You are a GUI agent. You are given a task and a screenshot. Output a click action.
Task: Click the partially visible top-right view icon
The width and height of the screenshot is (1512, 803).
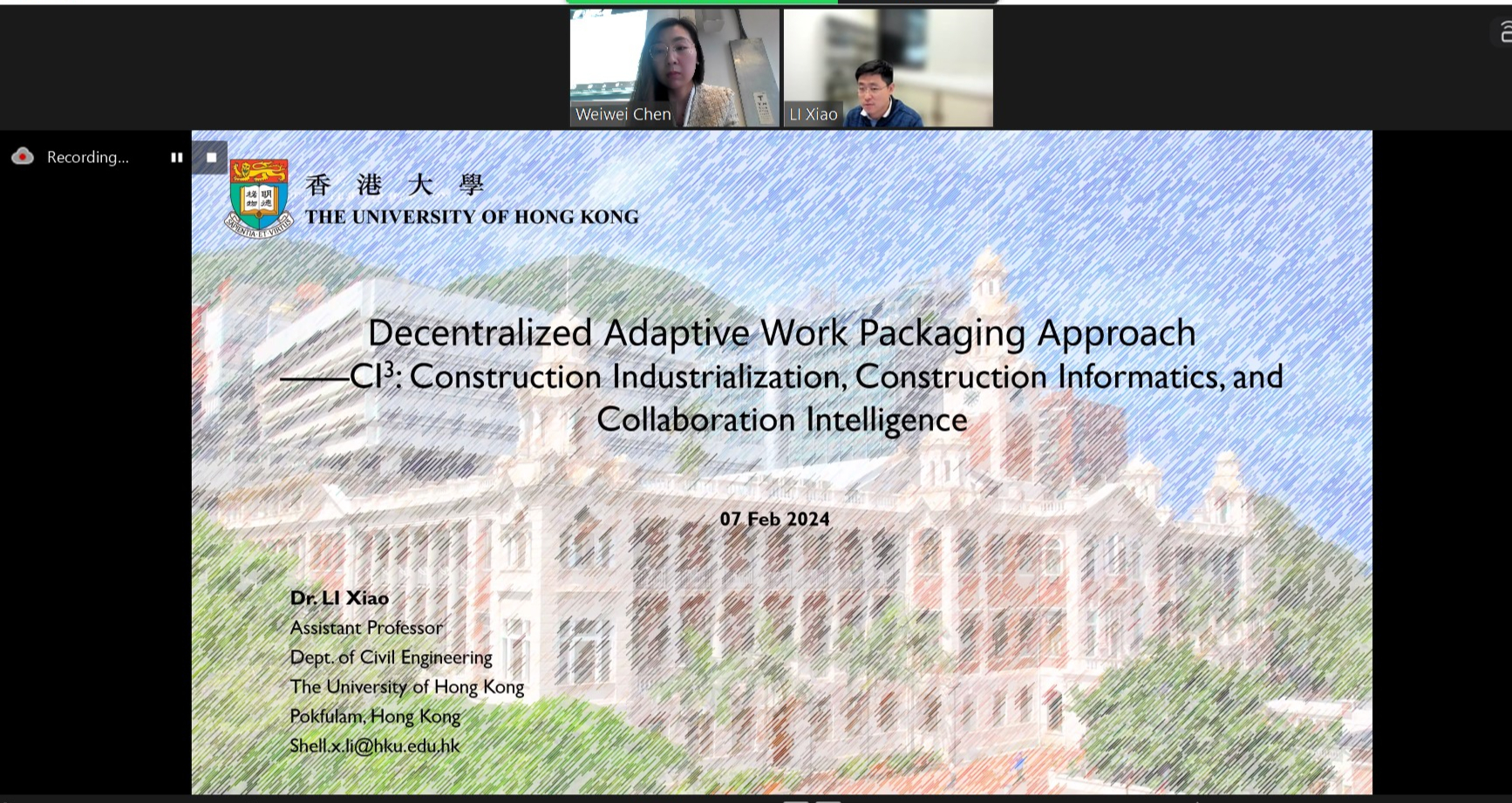pyautogui.click(x=1504, y=33)
